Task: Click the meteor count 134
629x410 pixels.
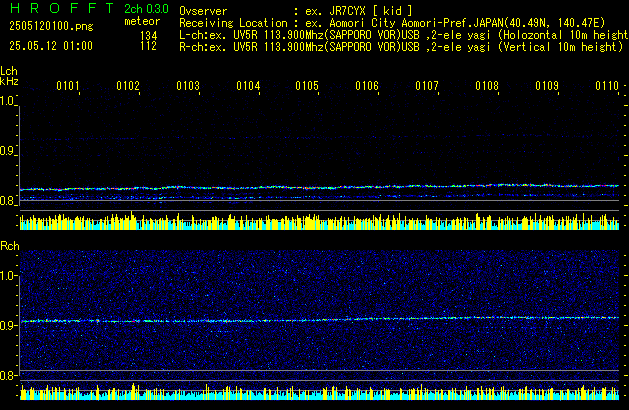Action: coord(148,36)
